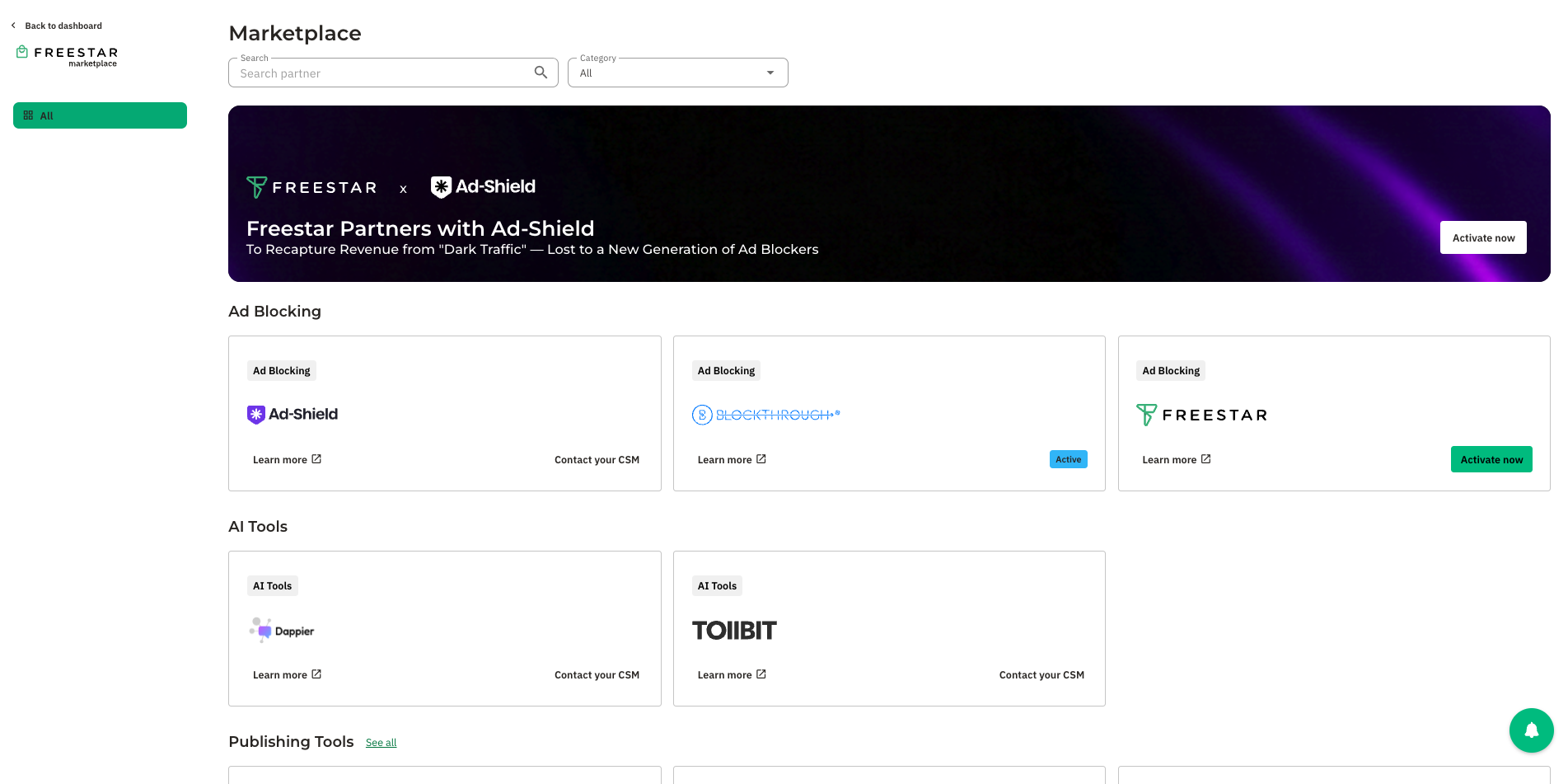1568x784 pixels.
Task: Click Learn more on Dappier card
Action: 280,675
